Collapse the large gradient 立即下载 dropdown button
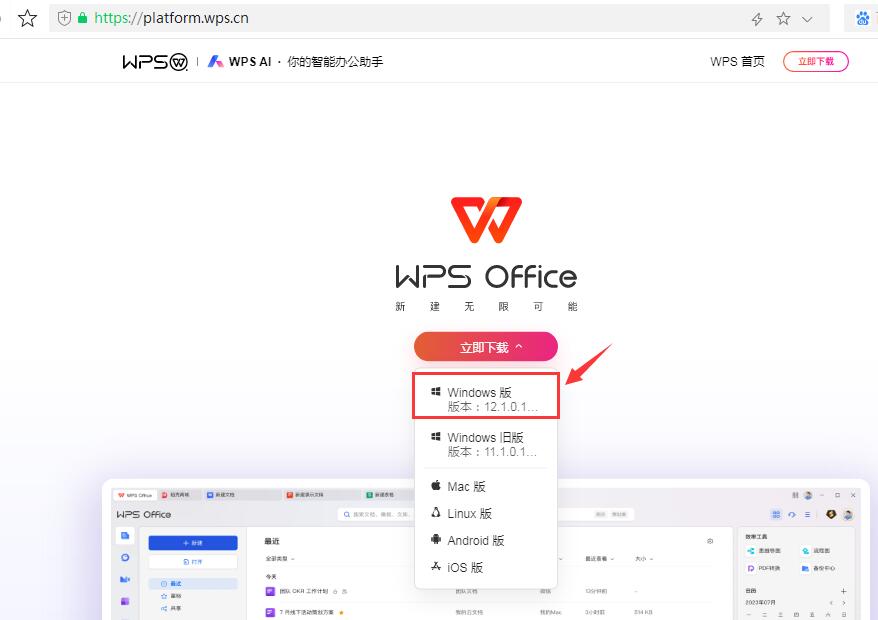The height and width of the screenshot is (620, 878). pos(486,347)
